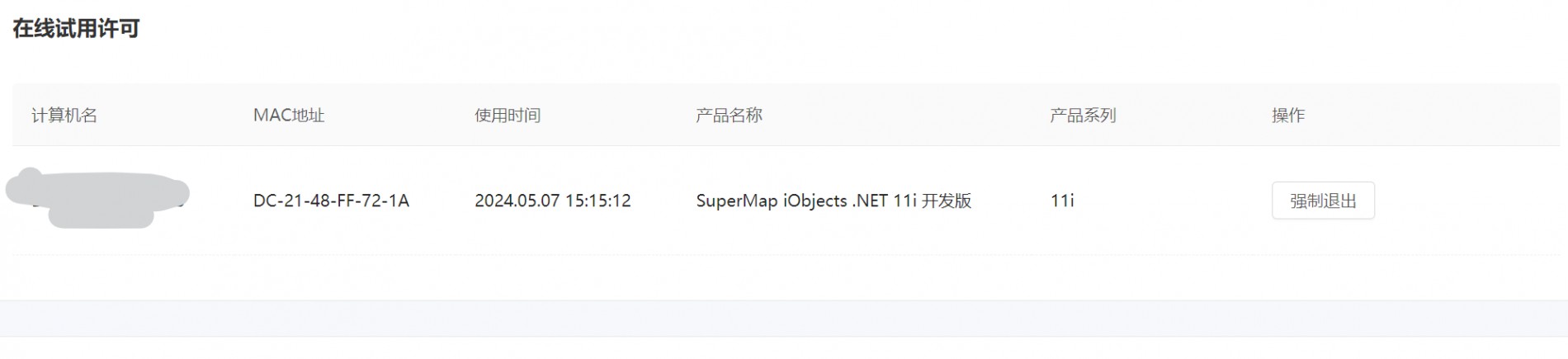This screenshot has height=359, width=1568.
Task: Click the time 15:15:12 in the row
Action: (598, 201)
